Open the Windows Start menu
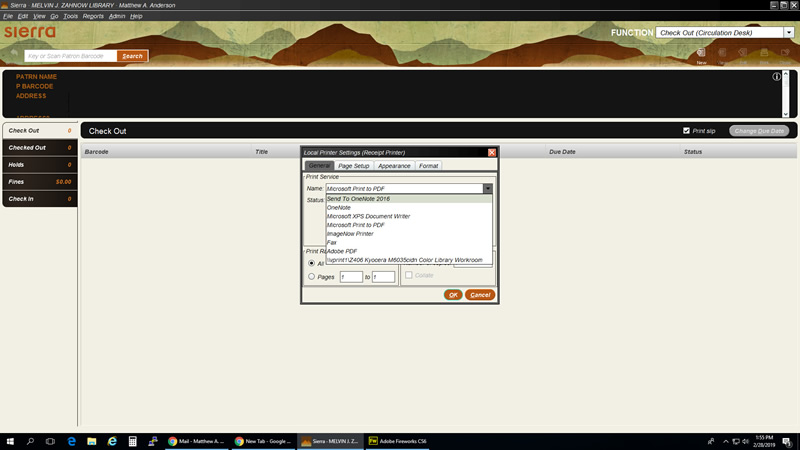This screenshot has height=450, width=800. point(10,441)
